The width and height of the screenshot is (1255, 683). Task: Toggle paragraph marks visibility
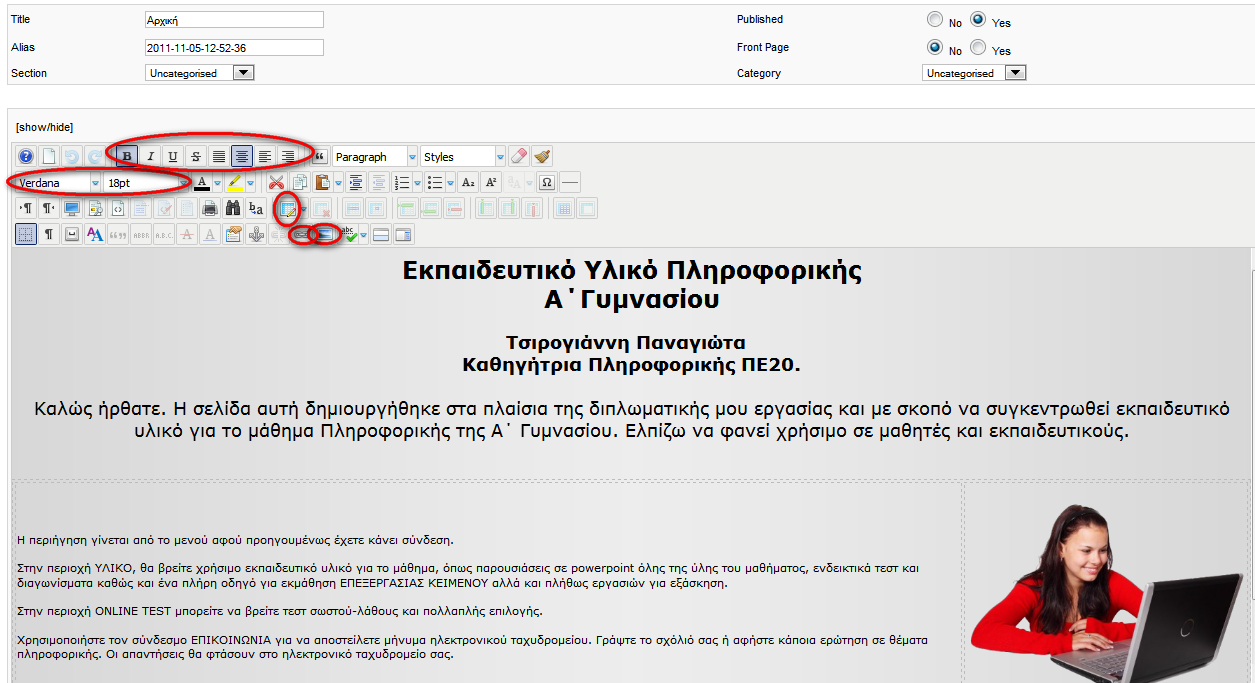pyautogui.click(x=49, y=234)
